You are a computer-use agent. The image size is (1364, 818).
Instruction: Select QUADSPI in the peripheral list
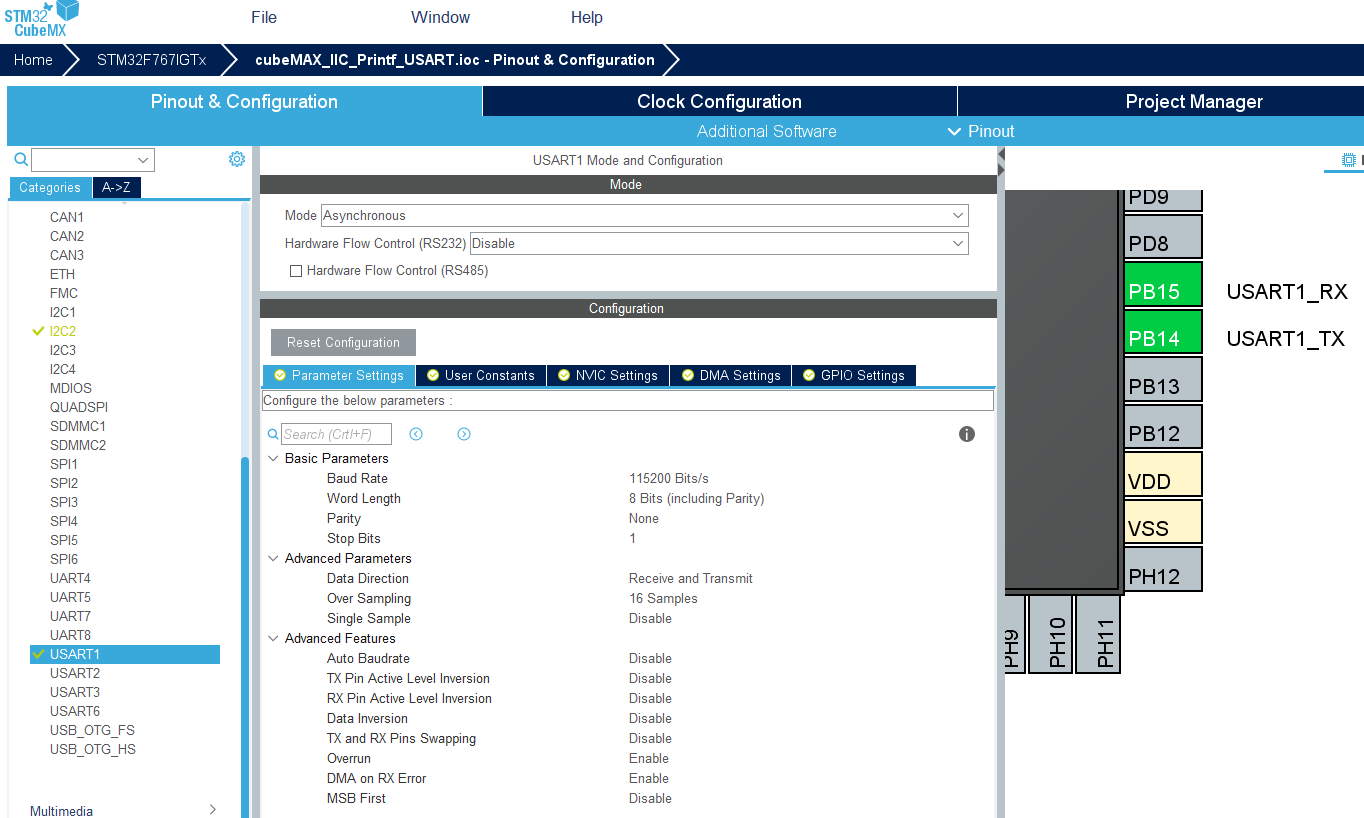[79, 407]
